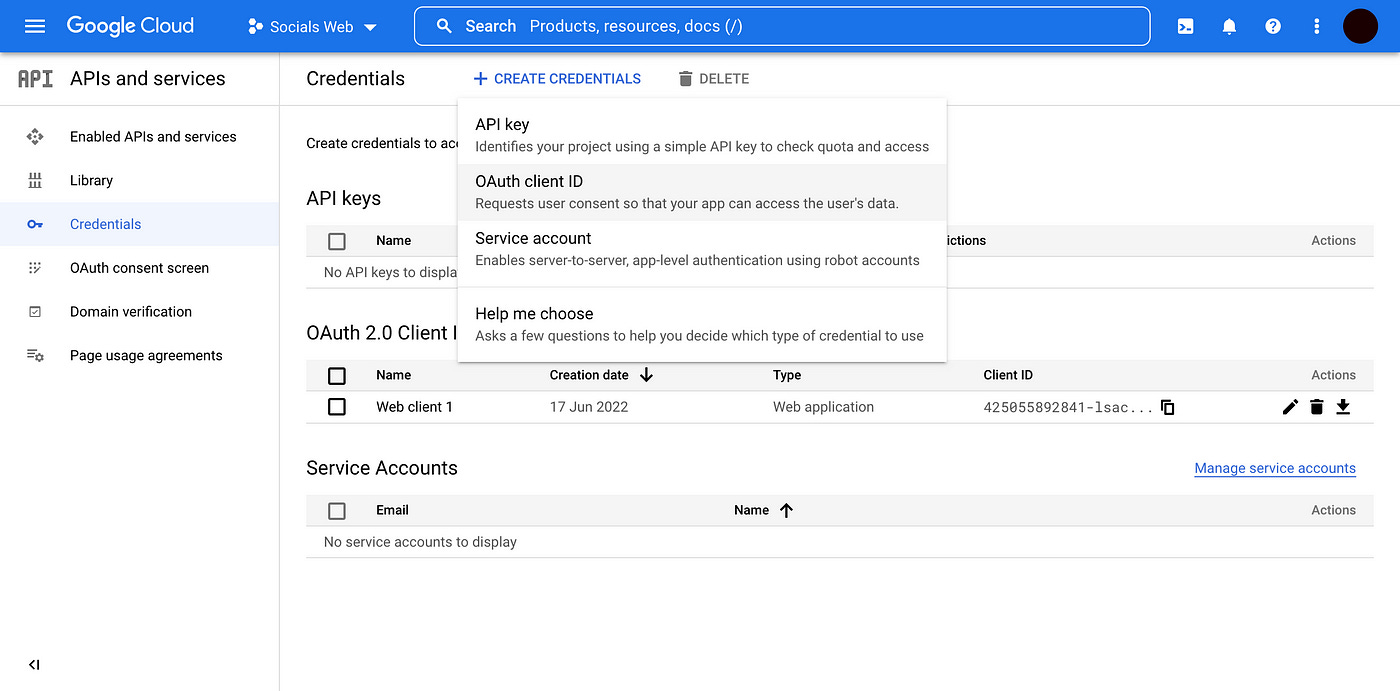Check the Web client 1 row checkbox
Screen dimensions: 1400x691
tap(337, 407)
